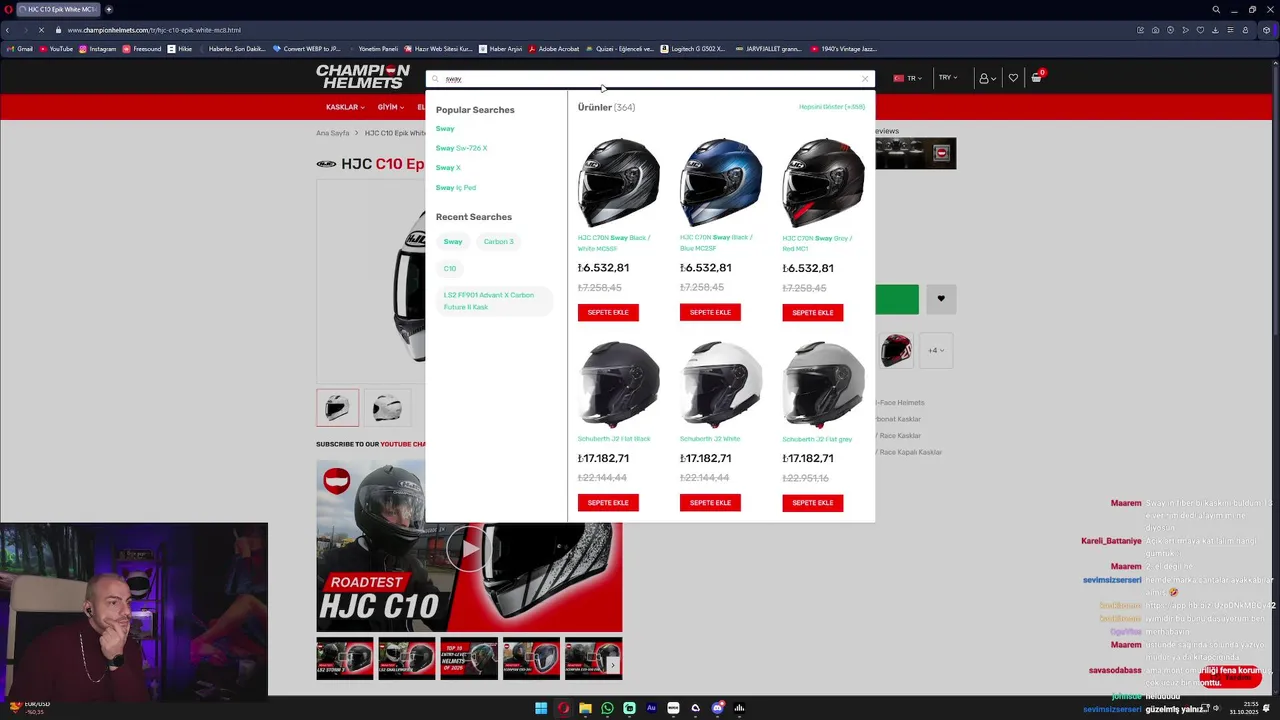
Task: Open the Gmail bookmark
Action: tap(20, 49)
